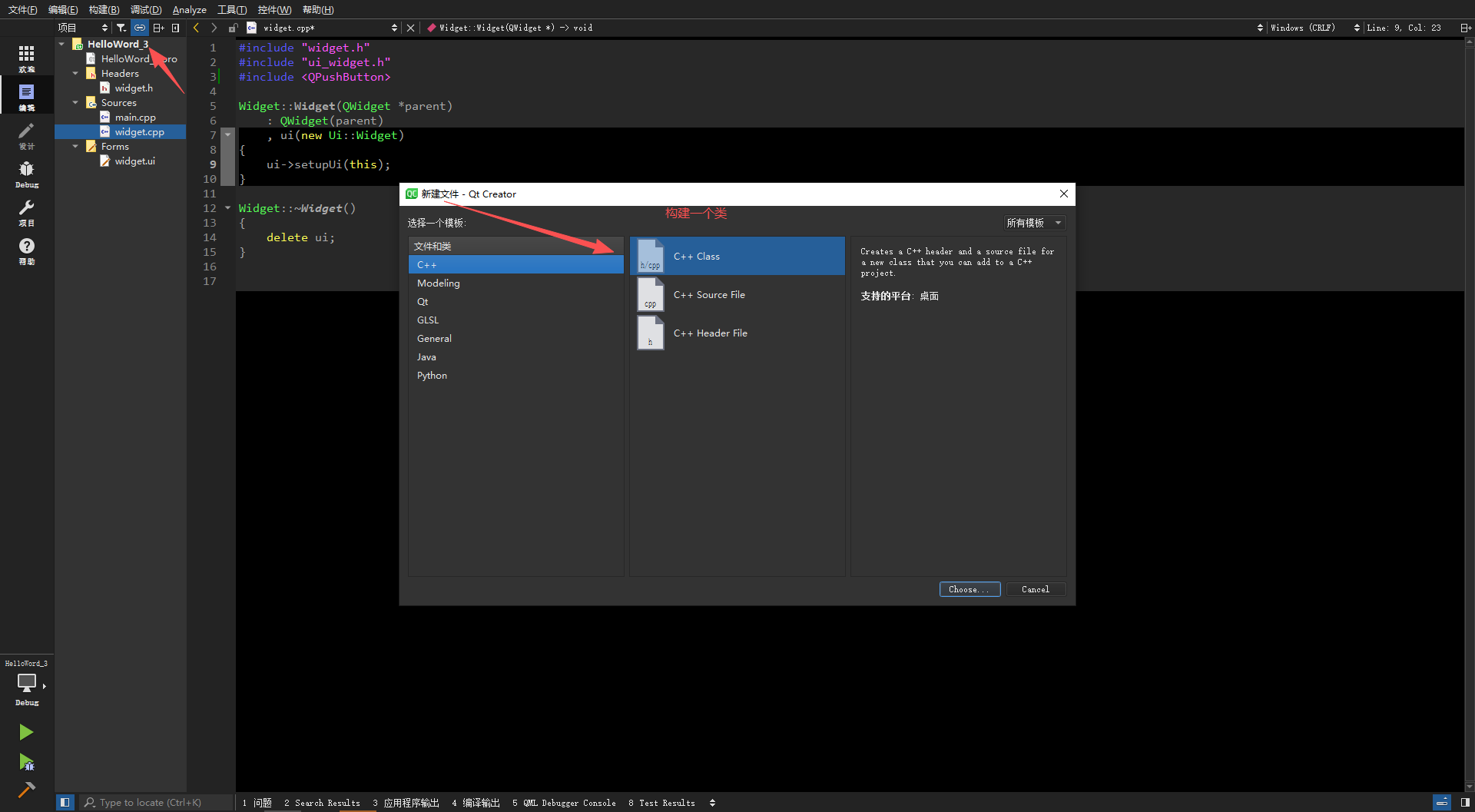Collapse the HelloWord_3 project node

[x=61, y=44]
